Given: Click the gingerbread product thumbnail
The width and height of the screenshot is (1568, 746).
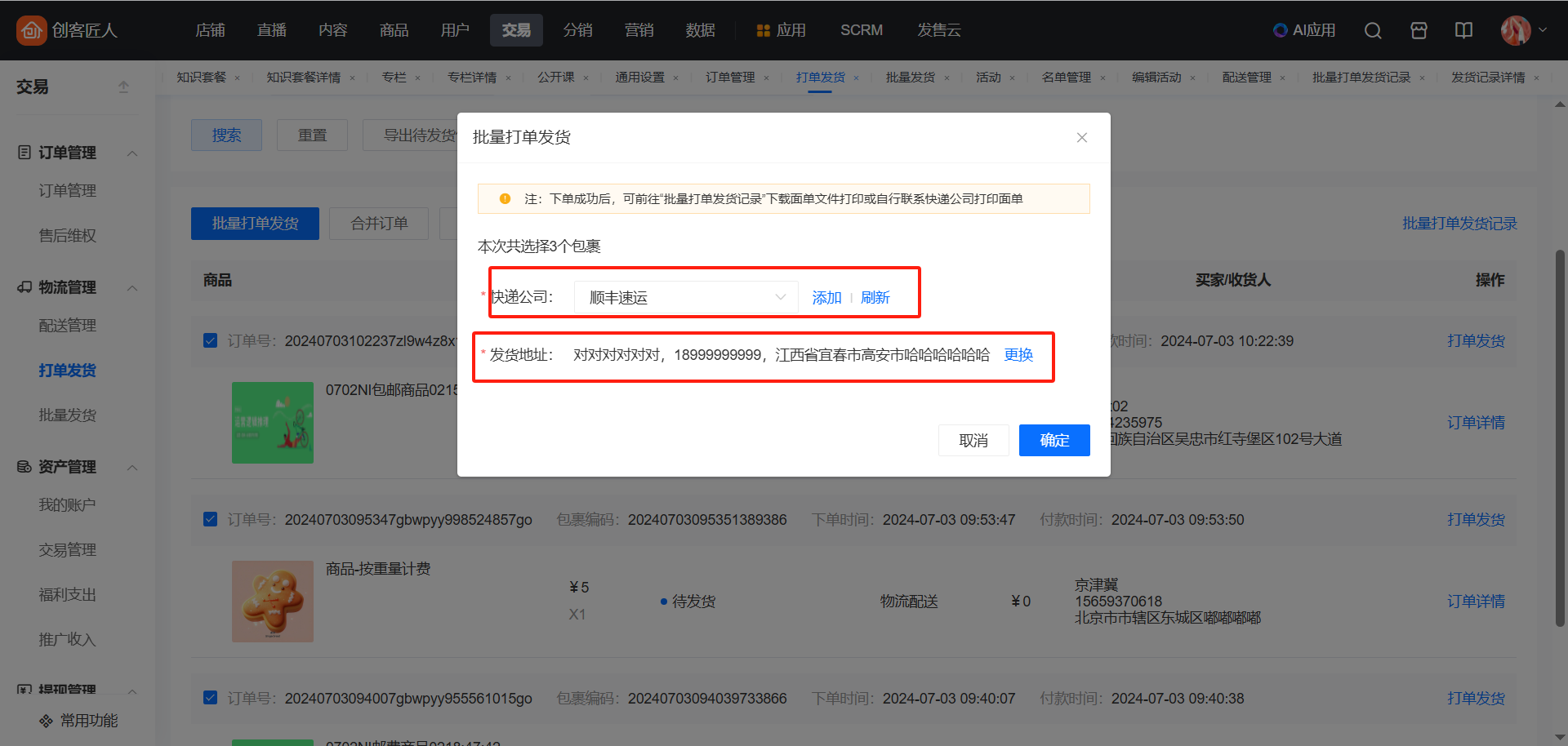Looking at the screenshot, I should point(273,602).
